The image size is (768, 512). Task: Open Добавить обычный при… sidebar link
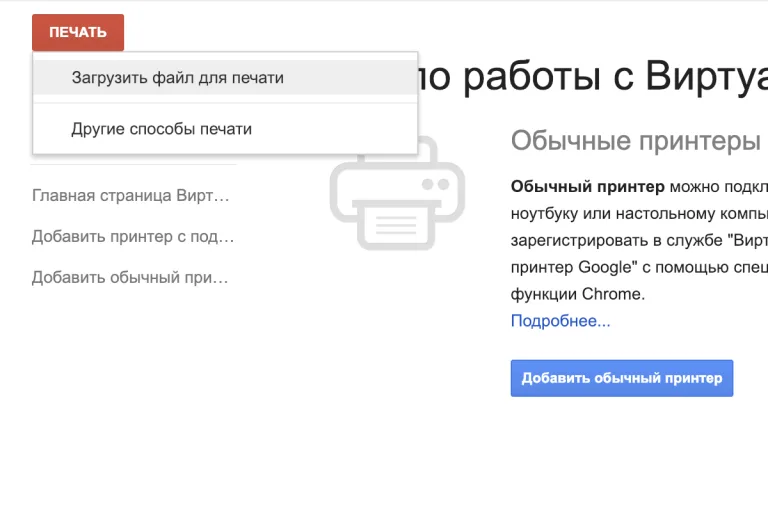[x=130, y=277]
